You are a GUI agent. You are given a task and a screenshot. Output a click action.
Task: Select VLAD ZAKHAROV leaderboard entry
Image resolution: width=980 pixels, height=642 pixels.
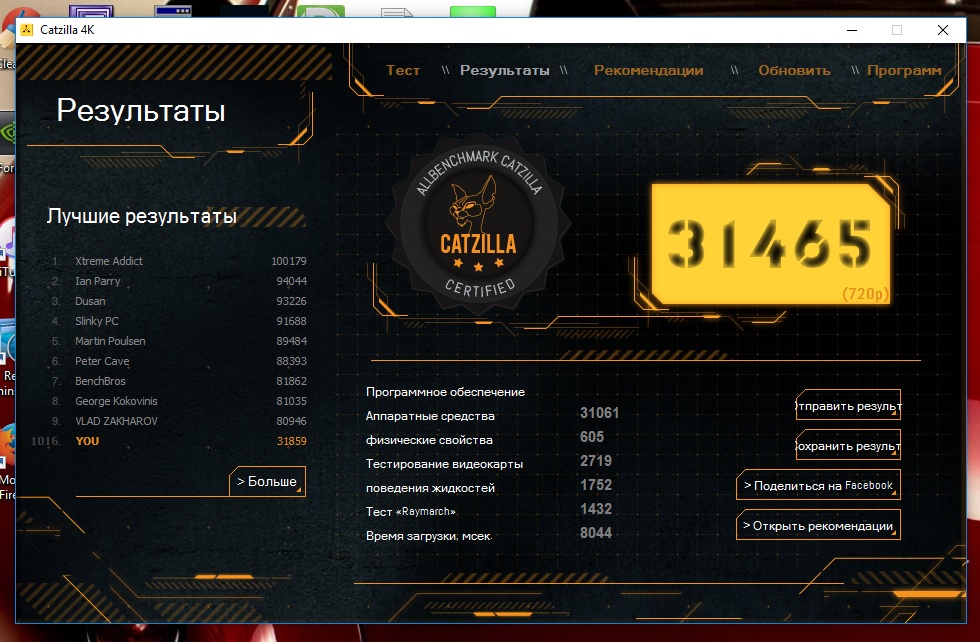click(179, 421)
